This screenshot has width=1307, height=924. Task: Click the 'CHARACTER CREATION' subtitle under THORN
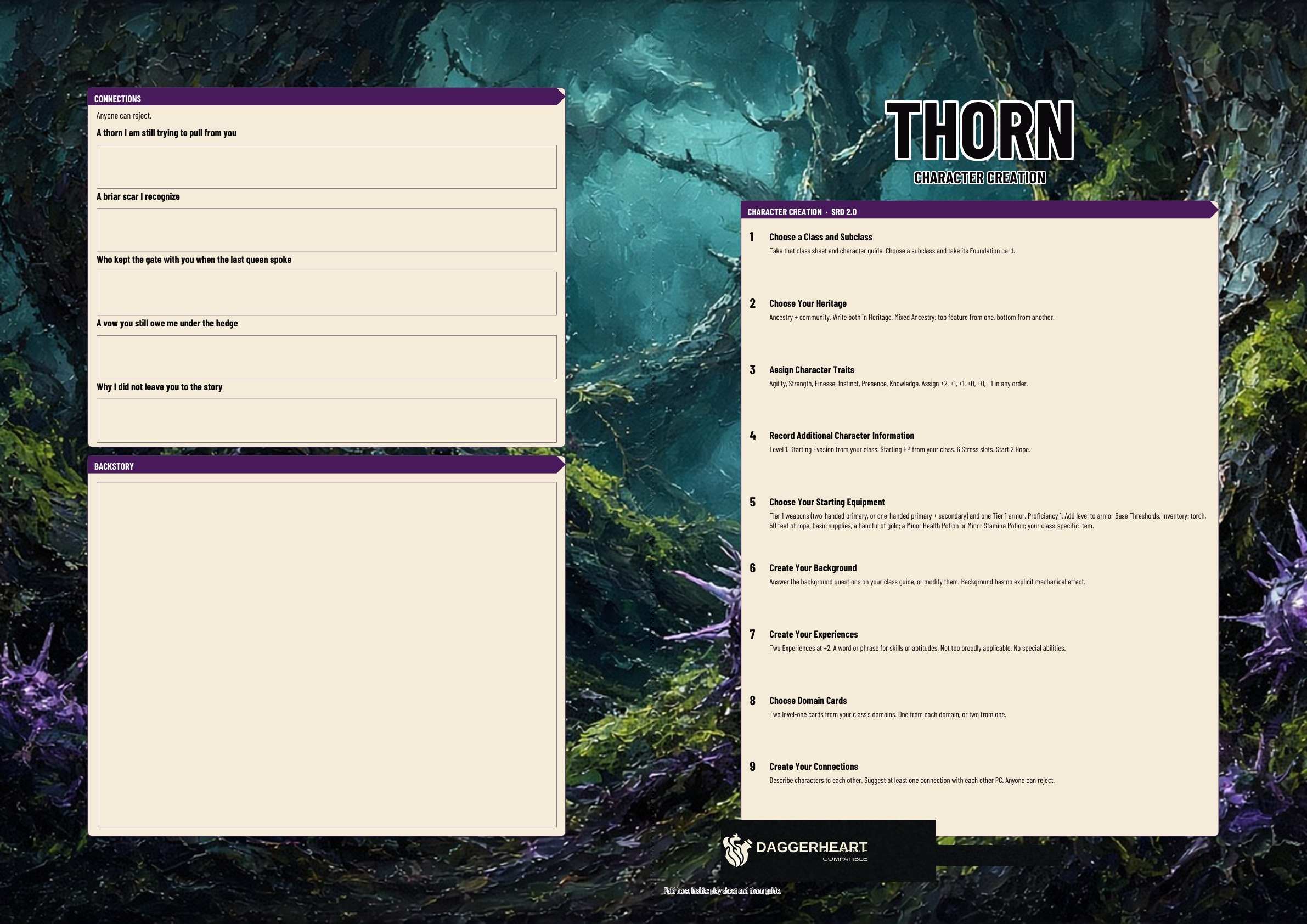979,178
